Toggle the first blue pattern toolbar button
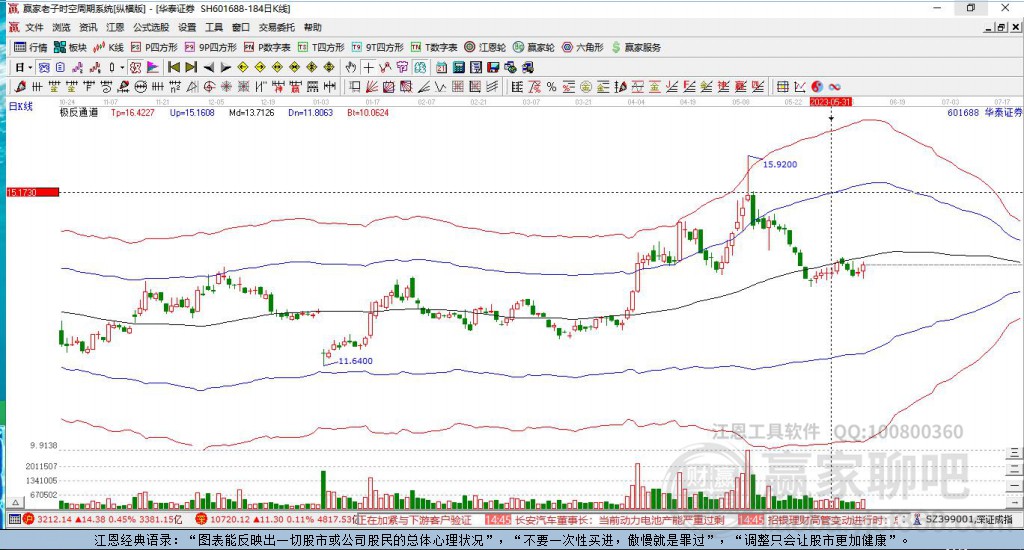The image size is (1024, 550). pos(44,67)
